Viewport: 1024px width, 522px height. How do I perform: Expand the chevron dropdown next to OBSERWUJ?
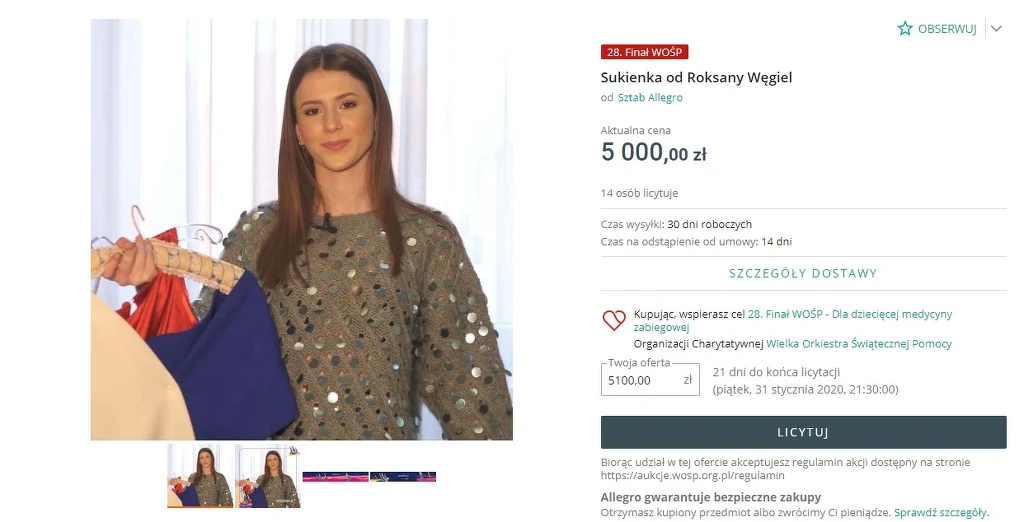[x=996, y=29]
